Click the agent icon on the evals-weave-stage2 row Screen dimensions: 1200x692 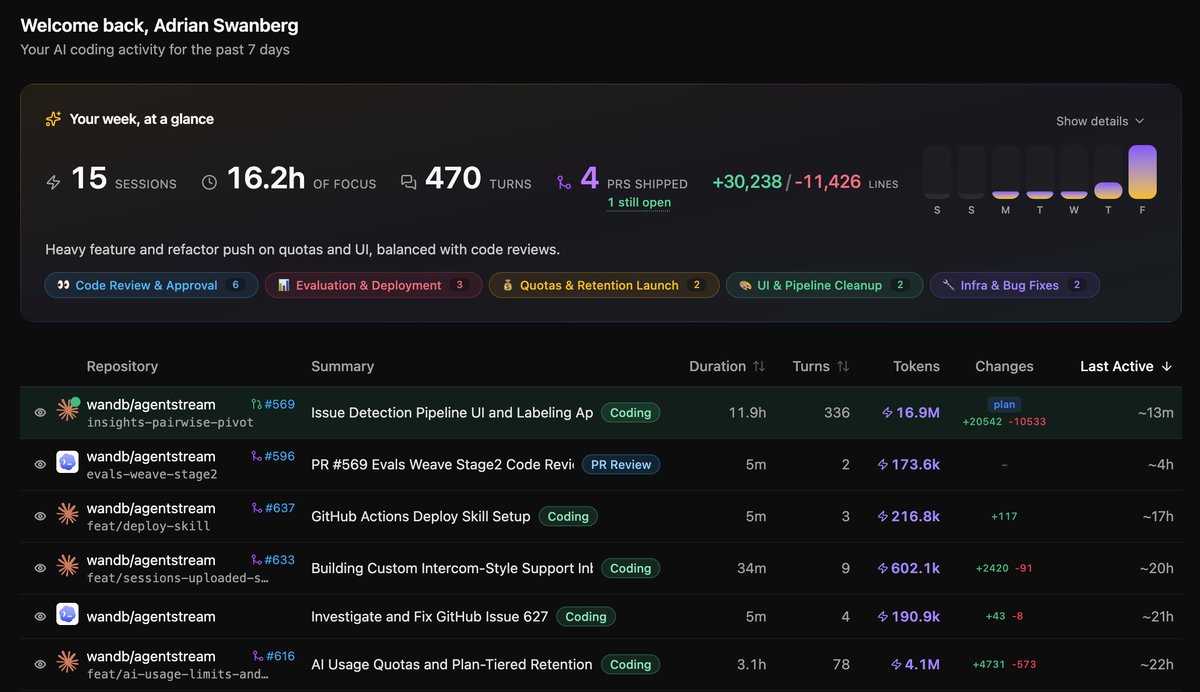pyautogui.click(x=68, y=464)
